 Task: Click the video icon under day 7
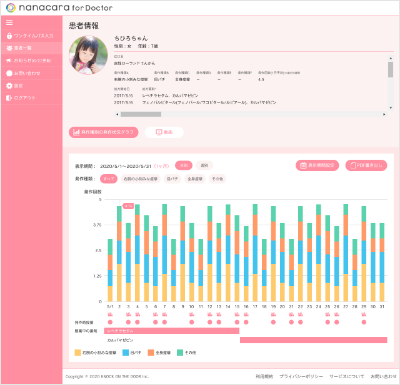click(164, 314)
